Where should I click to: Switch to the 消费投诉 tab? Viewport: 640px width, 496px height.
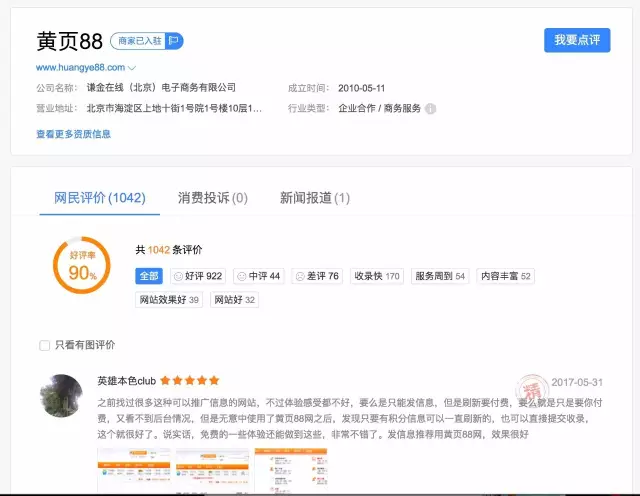pyautogui.click(x=212, y=198)
